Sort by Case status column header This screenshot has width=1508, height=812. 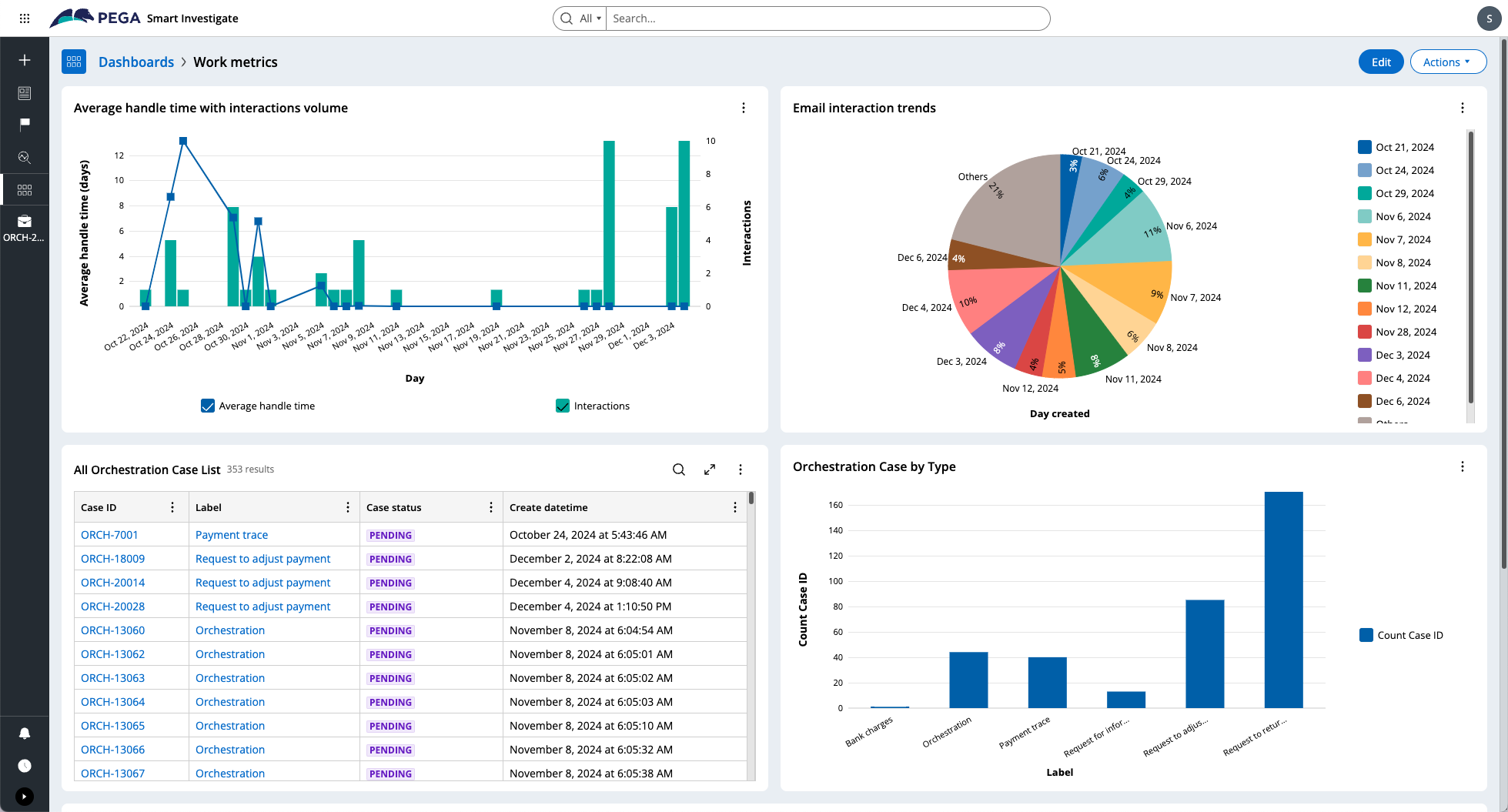coord(394,507)
